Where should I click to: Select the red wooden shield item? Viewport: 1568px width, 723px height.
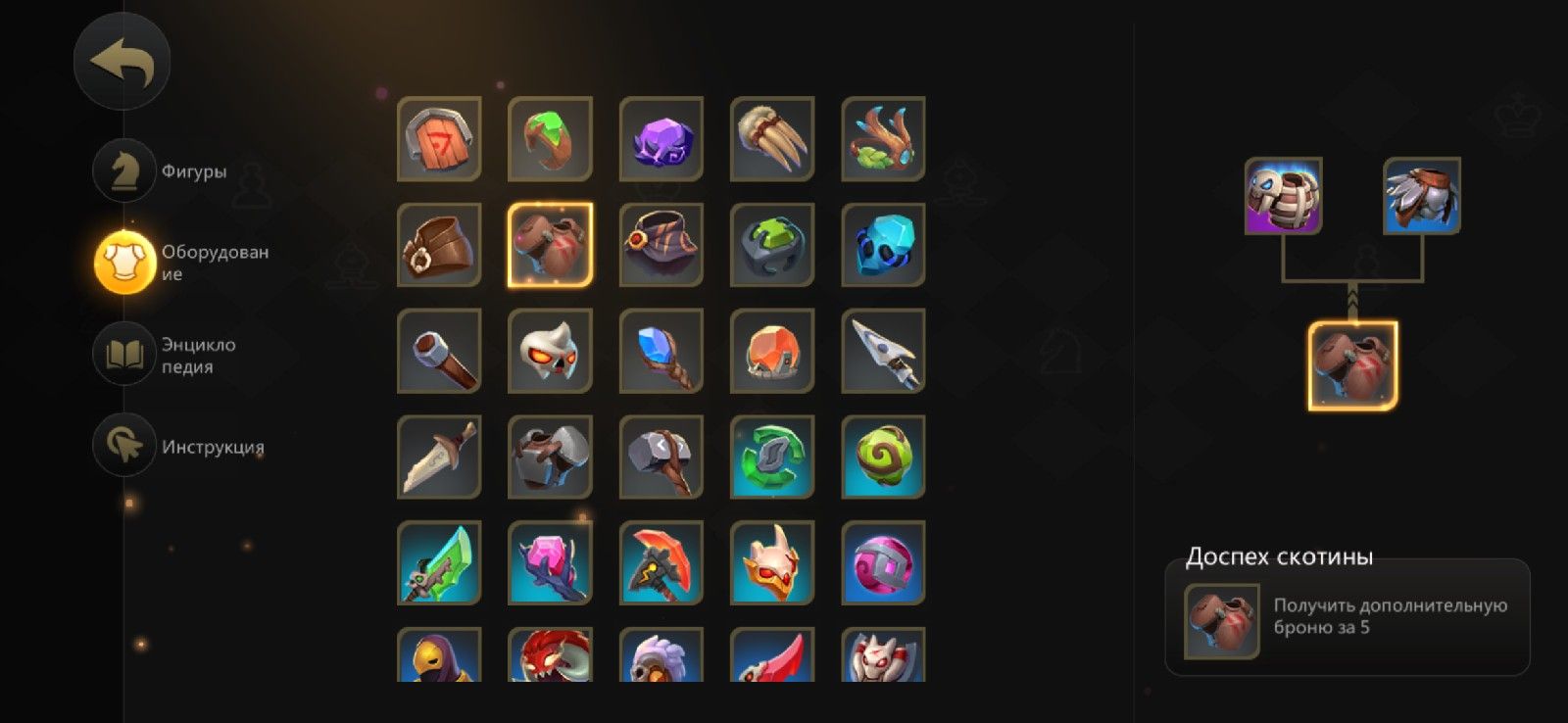pos(439,139)
